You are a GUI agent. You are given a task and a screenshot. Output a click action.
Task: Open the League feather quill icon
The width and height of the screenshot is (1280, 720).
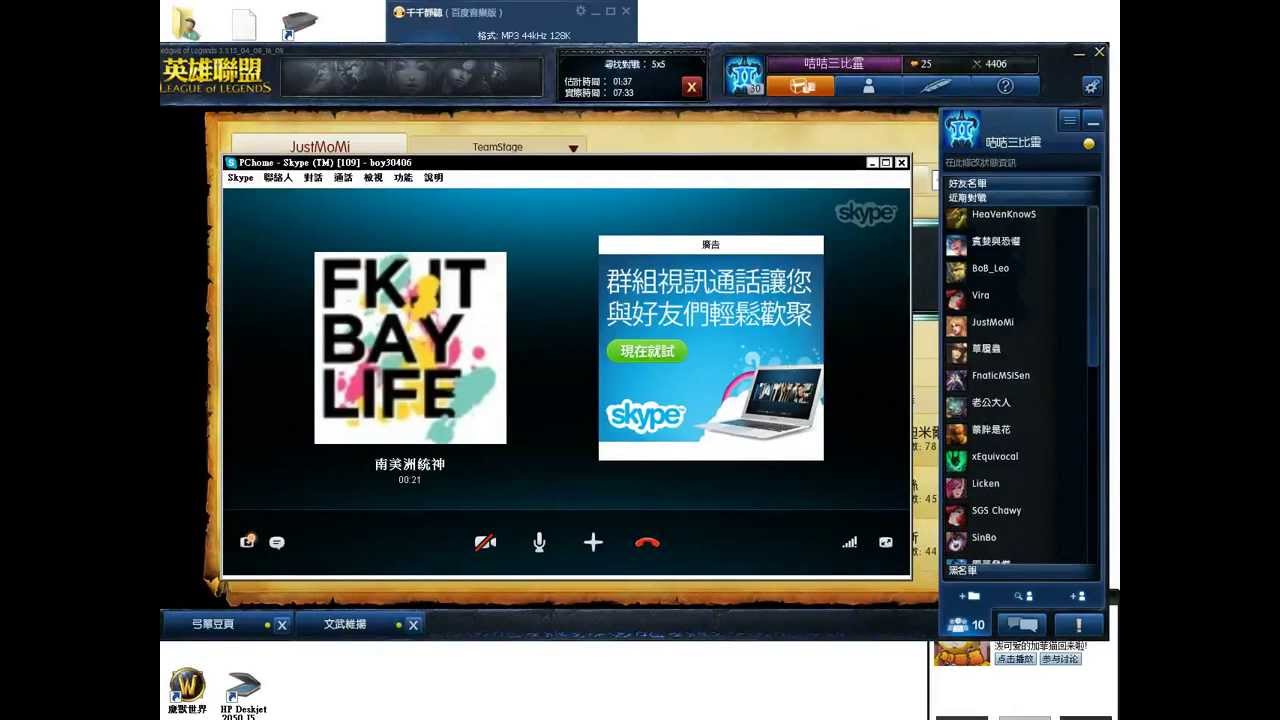click(x=936, y=86)
